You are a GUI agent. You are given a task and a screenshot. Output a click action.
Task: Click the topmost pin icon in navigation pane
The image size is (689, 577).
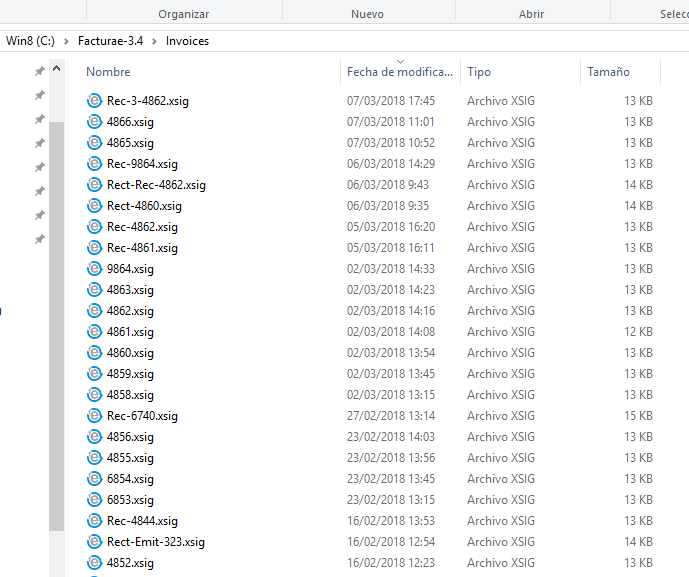(40, 71)
